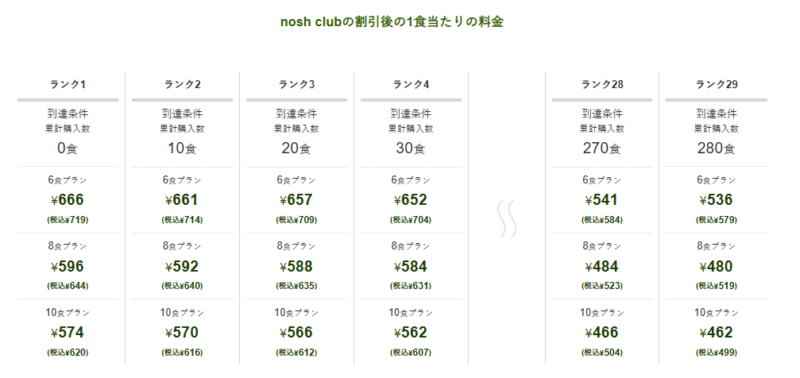Click the tax-included (税込¥499) label
800x378 pixels.
pos(716,352)
